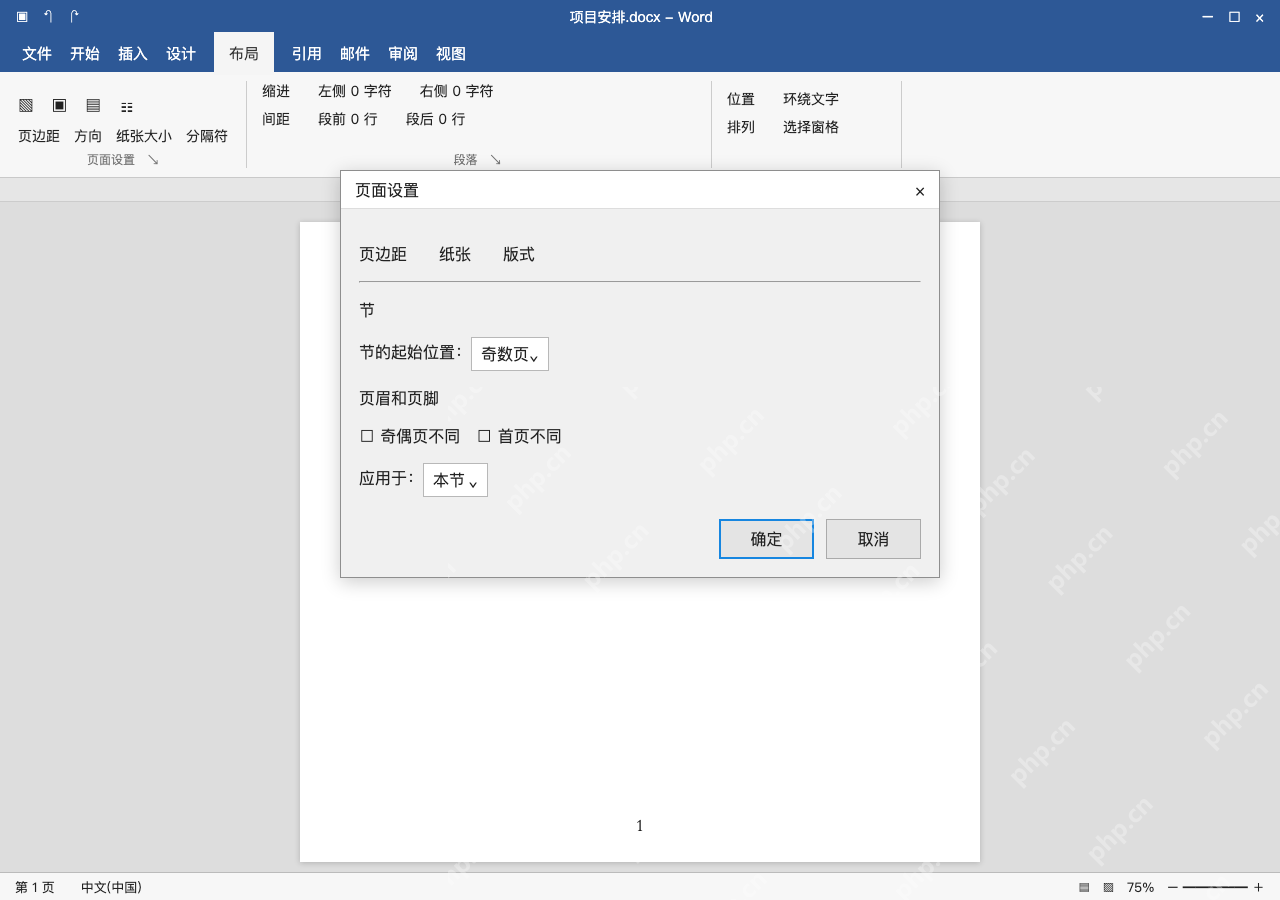
Task: Select the 布局 ribbon tab
Action: tap(244, 53)
